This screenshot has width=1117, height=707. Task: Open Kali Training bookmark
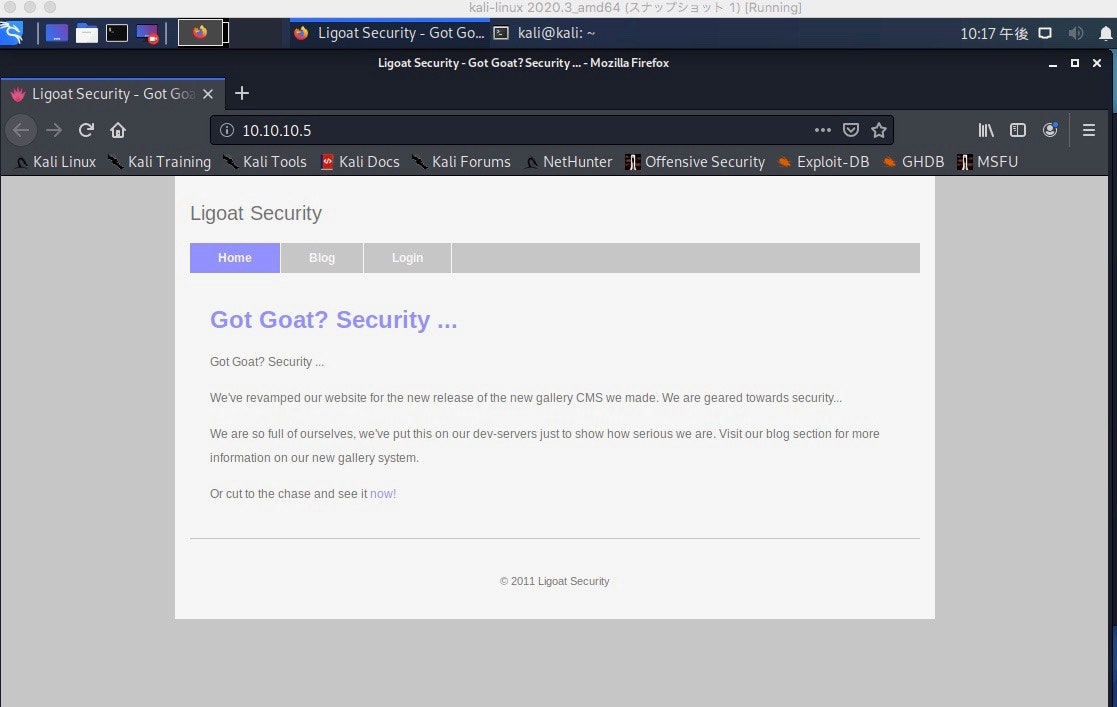(160, 162)
